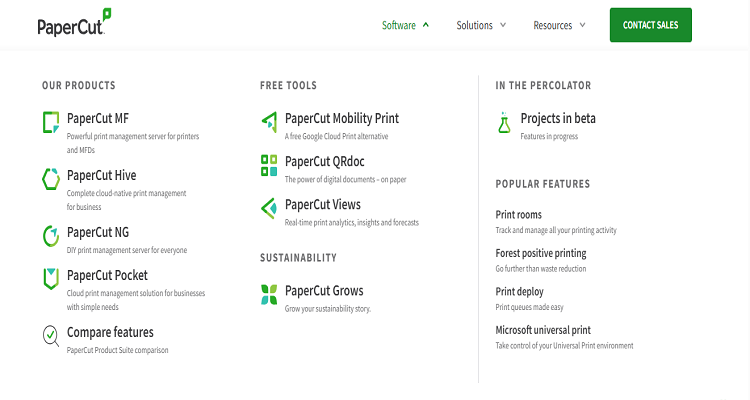
Task: Click the PaperCut MF product icon
Action: click(51, 123)
